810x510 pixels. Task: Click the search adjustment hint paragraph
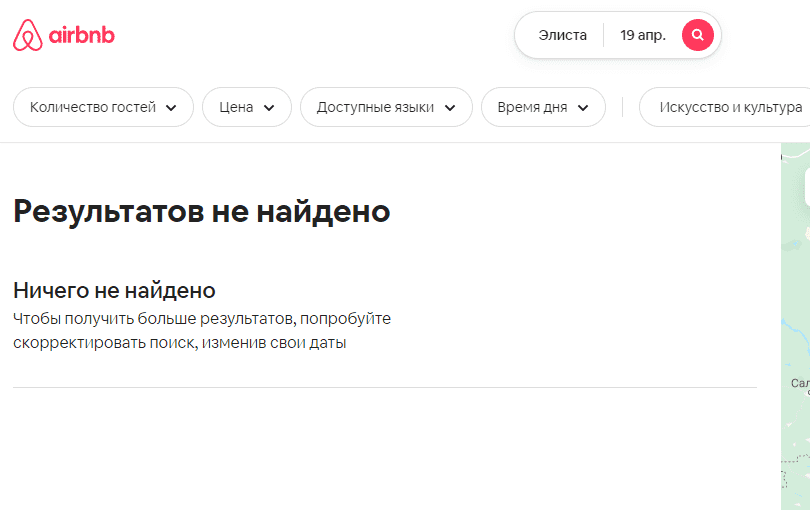click(201, 331)
